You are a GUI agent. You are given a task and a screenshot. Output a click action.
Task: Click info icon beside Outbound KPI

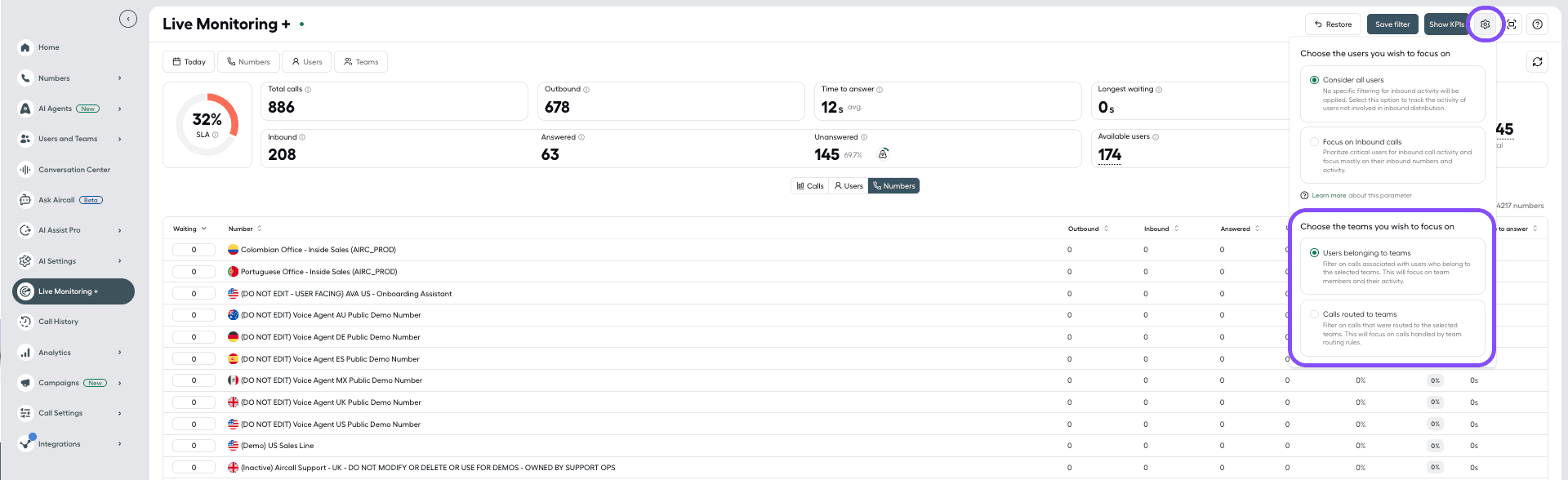(586, 90)
